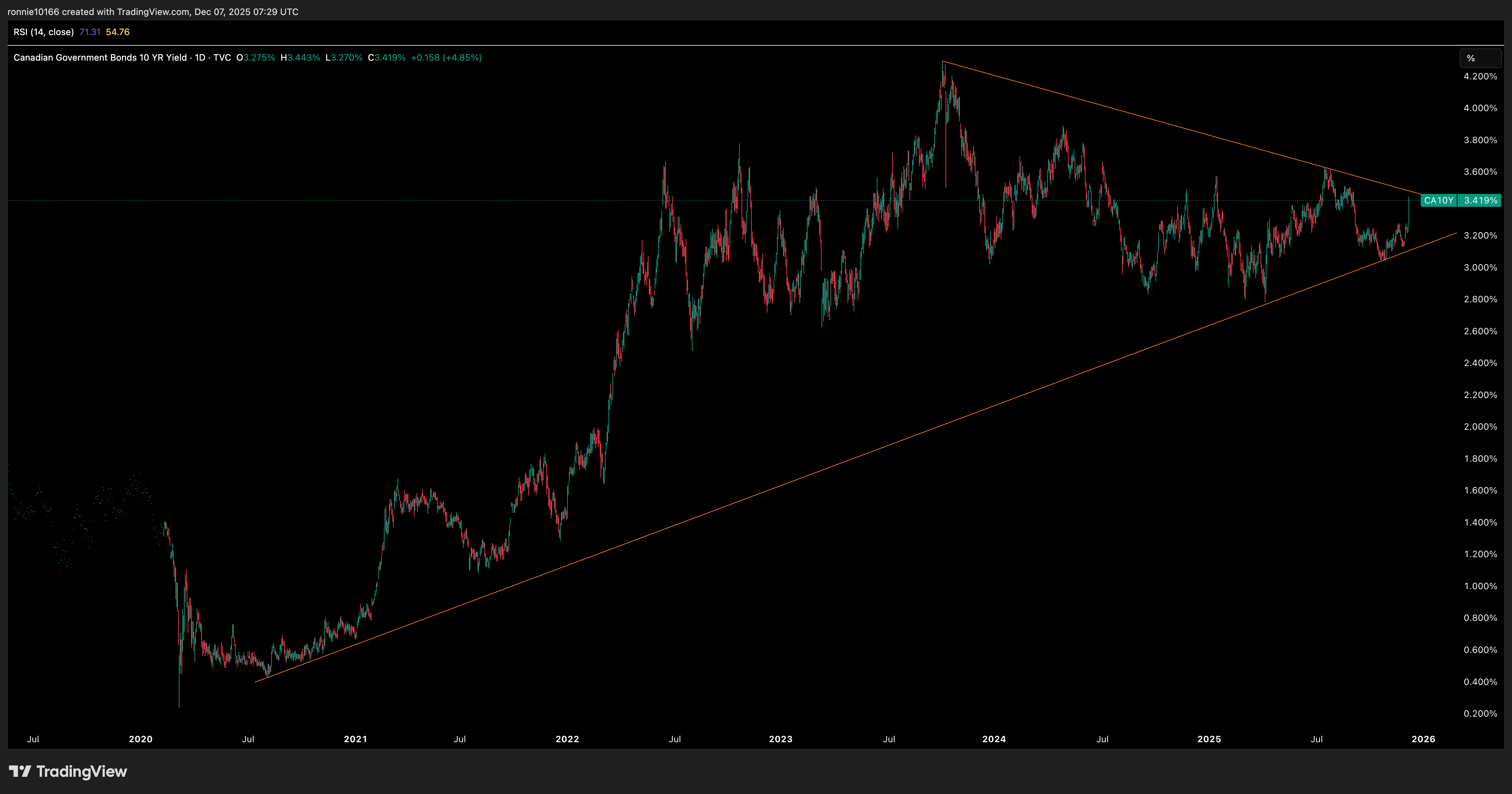Click the CA10Y symbol tag
The width and height of the screenshot is (1512, 794).
click(x=1438, y=200)
